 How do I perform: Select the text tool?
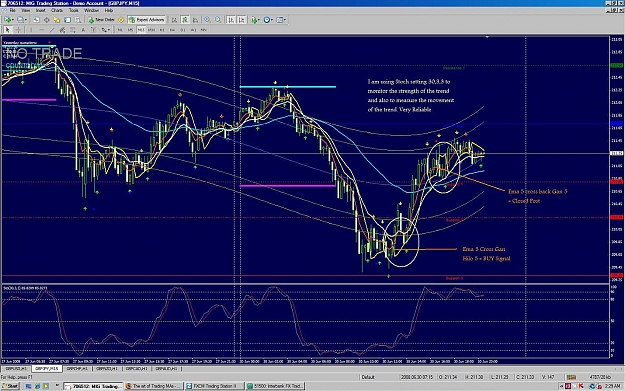click(x=83, y=29)
